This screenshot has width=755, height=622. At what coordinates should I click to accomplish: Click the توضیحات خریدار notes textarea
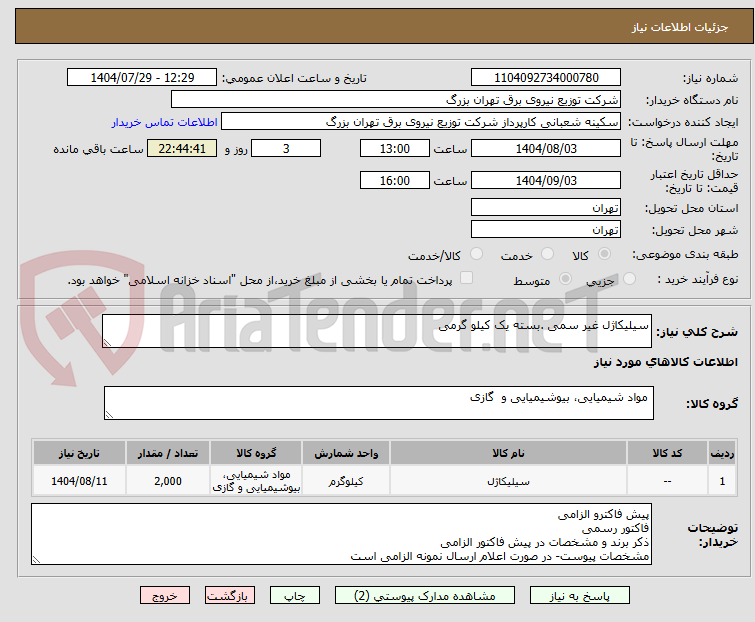(341, 534)
